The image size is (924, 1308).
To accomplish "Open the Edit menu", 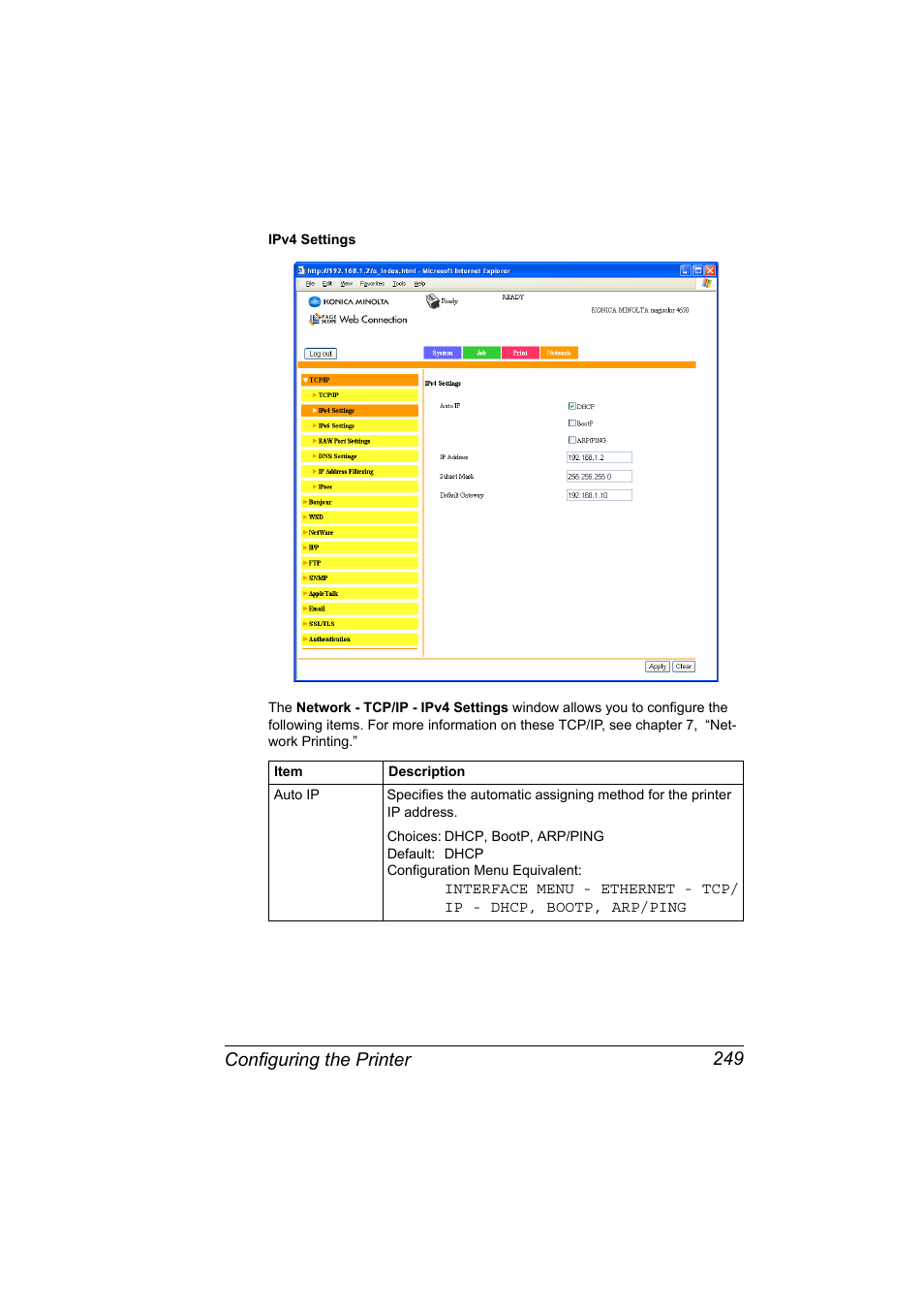I will (x=327, y=284).
